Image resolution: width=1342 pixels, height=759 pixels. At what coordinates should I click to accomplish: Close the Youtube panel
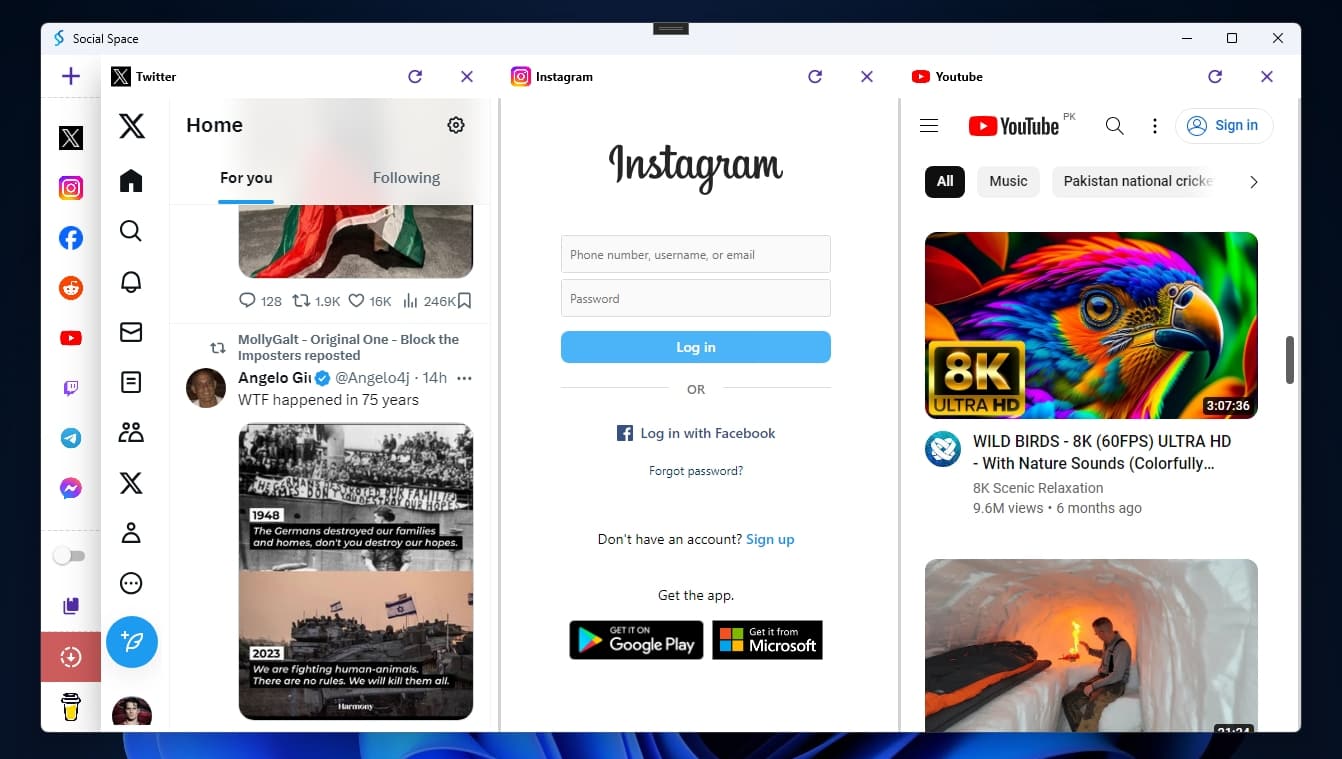(1267, 76)
